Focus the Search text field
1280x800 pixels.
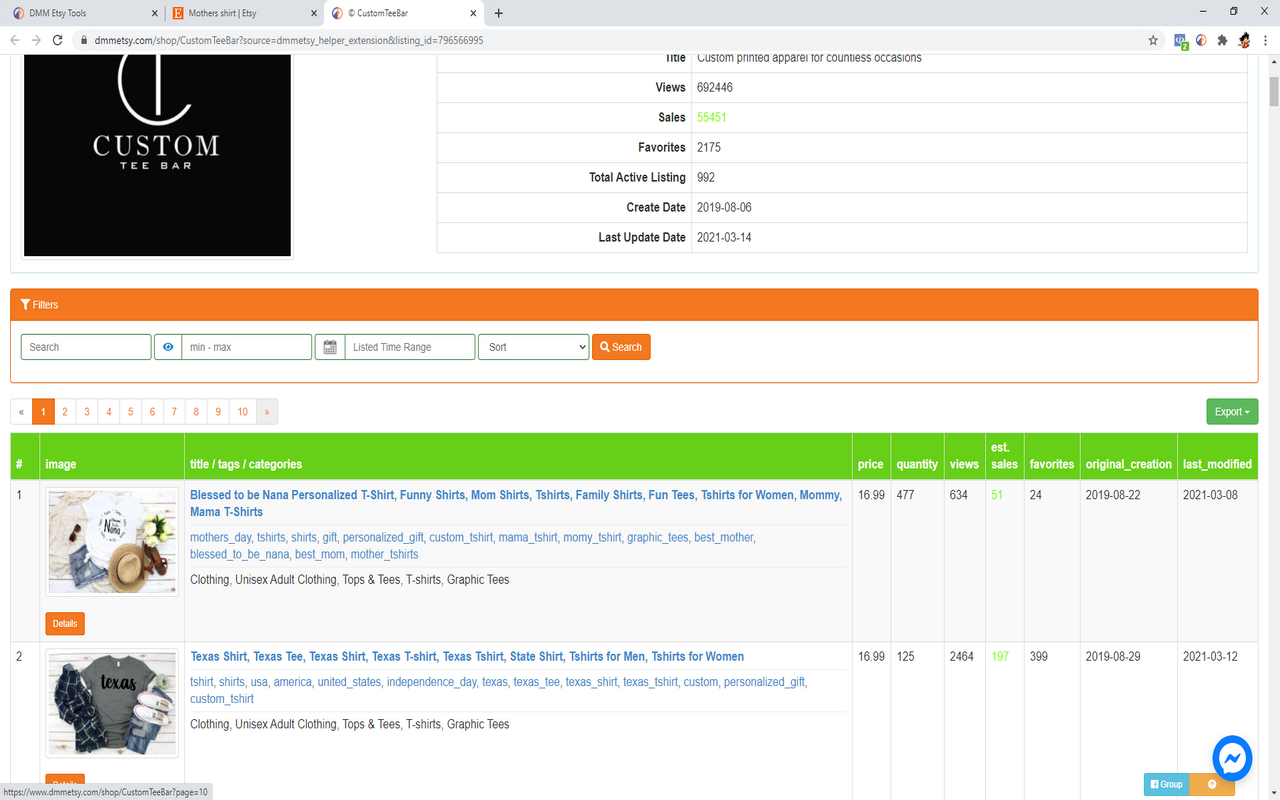point(86,347)
